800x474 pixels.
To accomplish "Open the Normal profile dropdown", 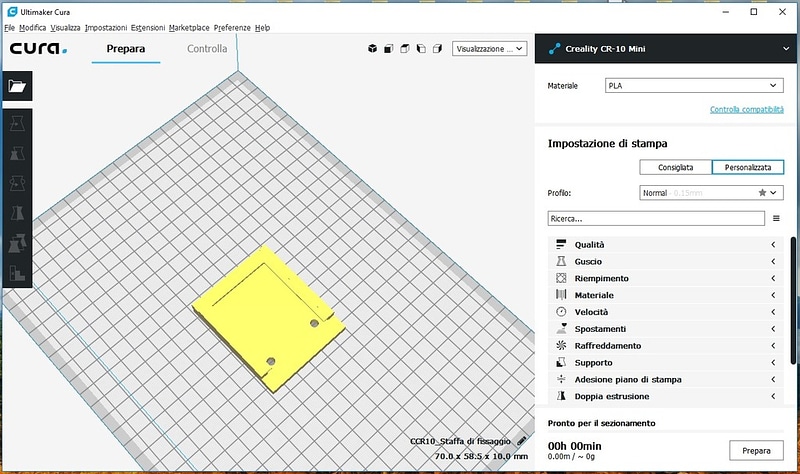I will 711,193.
